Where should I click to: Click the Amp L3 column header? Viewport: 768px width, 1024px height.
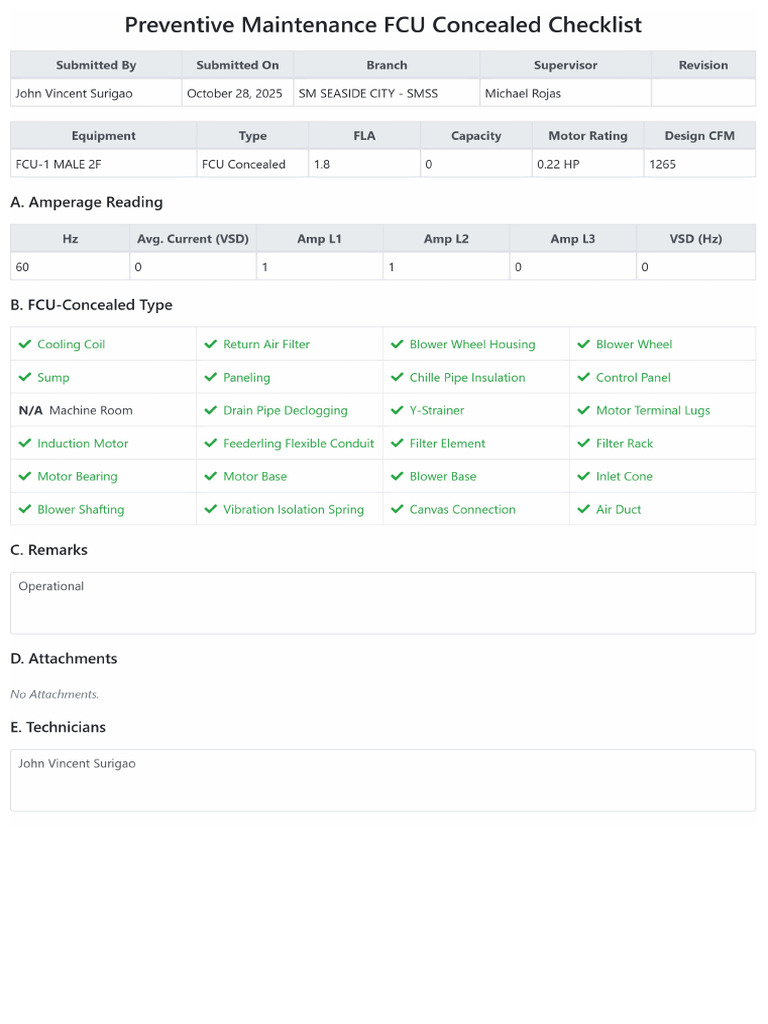[x=573, y=239]
